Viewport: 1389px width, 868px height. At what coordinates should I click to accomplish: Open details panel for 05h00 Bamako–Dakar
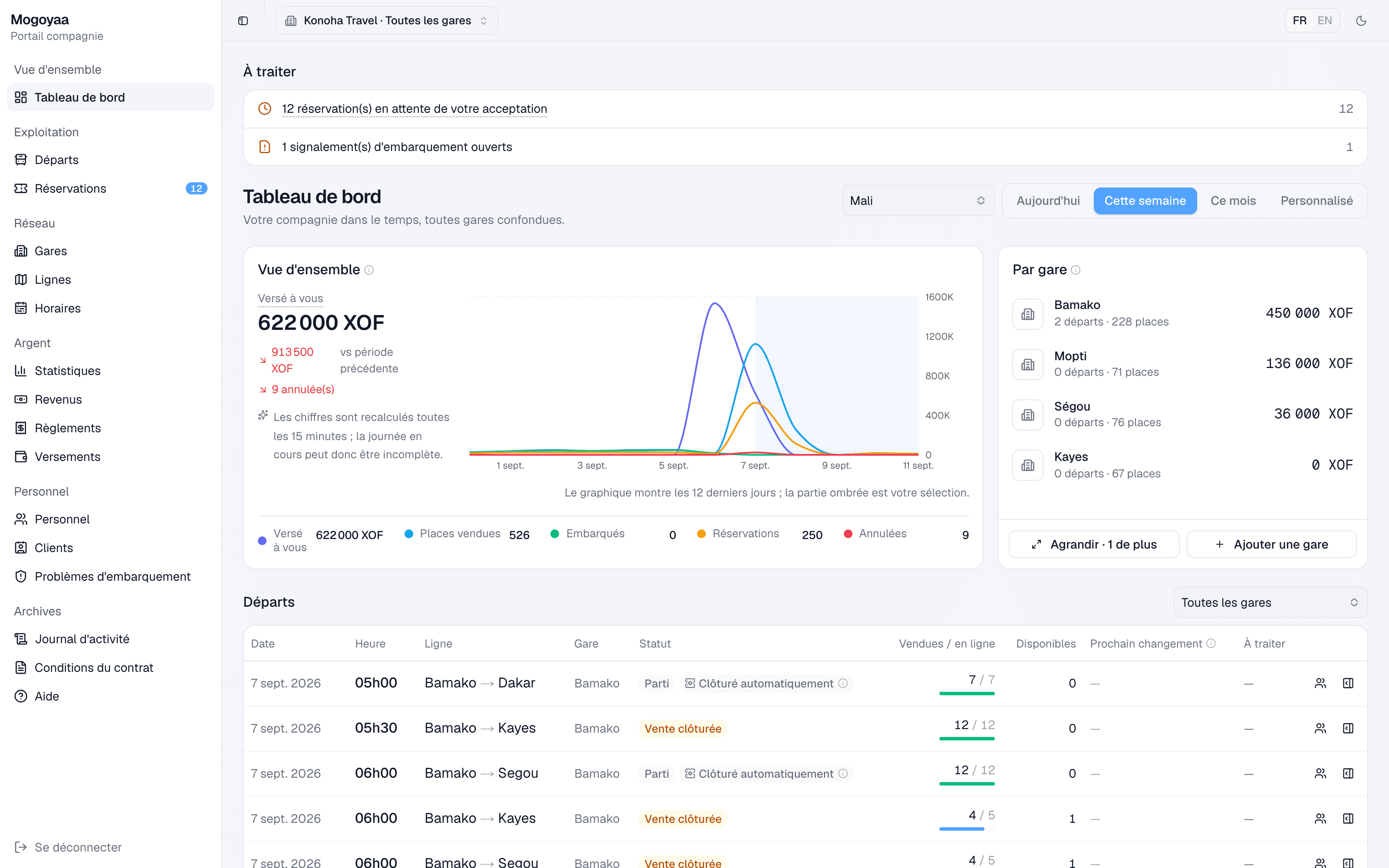click(1348, 683)
